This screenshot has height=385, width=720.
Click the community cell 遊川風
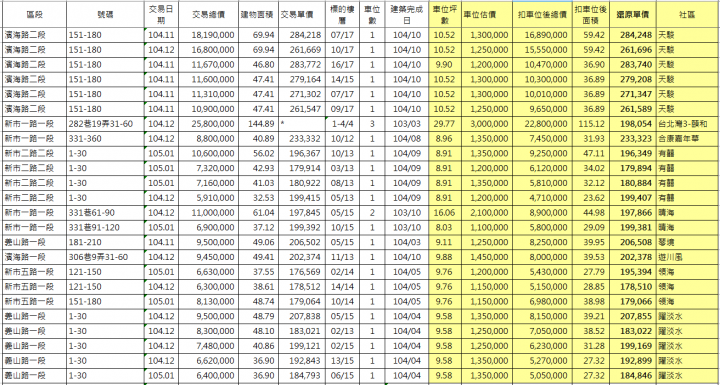pos(687,257)
